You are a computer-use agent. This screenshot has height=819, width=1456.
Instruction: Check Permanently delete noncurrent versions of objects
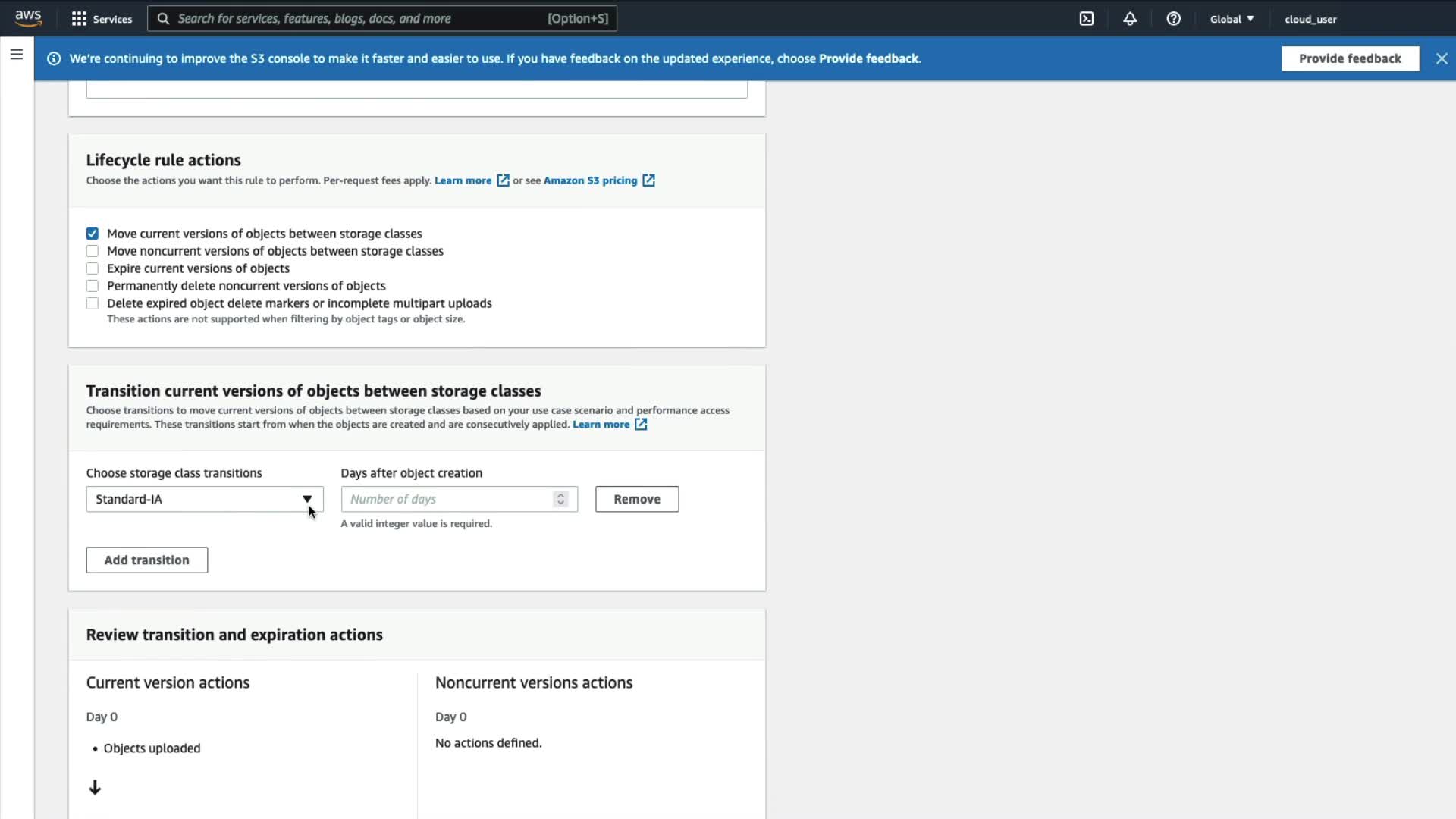click(x=93, y=286)
